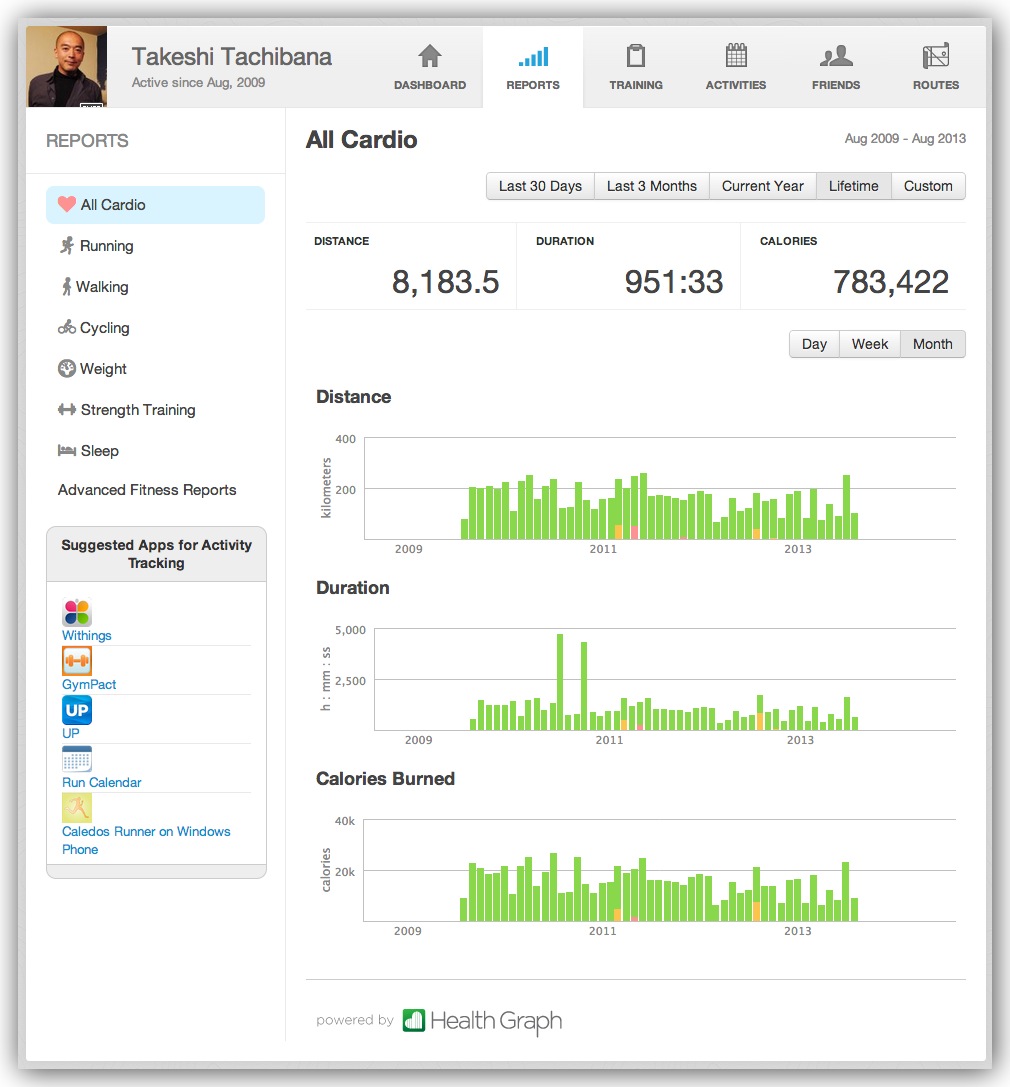Open Advanced Fitness Reports link
1010x1087 pixels.
coord(147,490)
